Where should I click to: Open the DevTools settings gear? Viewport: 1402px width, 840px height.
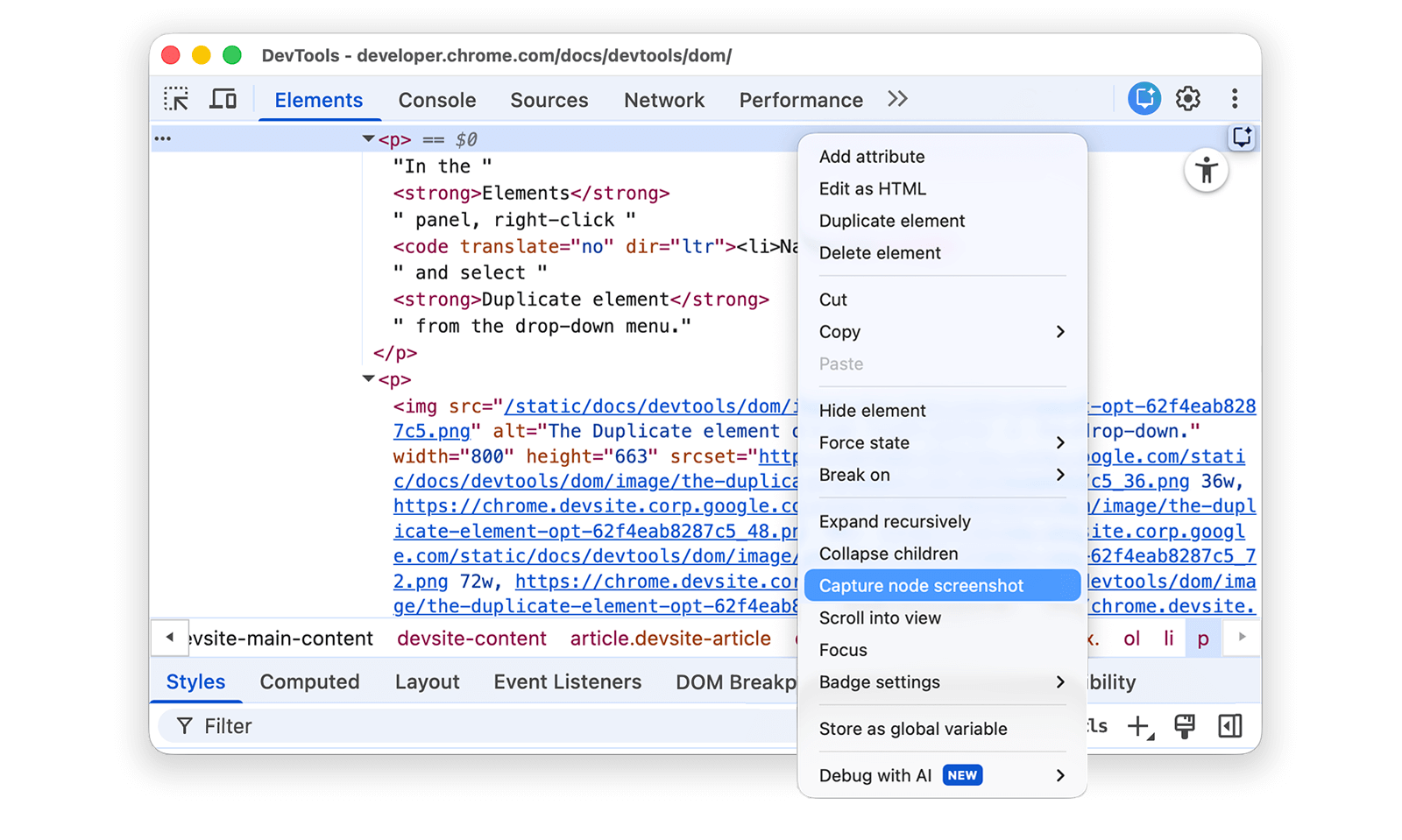pyautogui.click(x=1187, y=98)
